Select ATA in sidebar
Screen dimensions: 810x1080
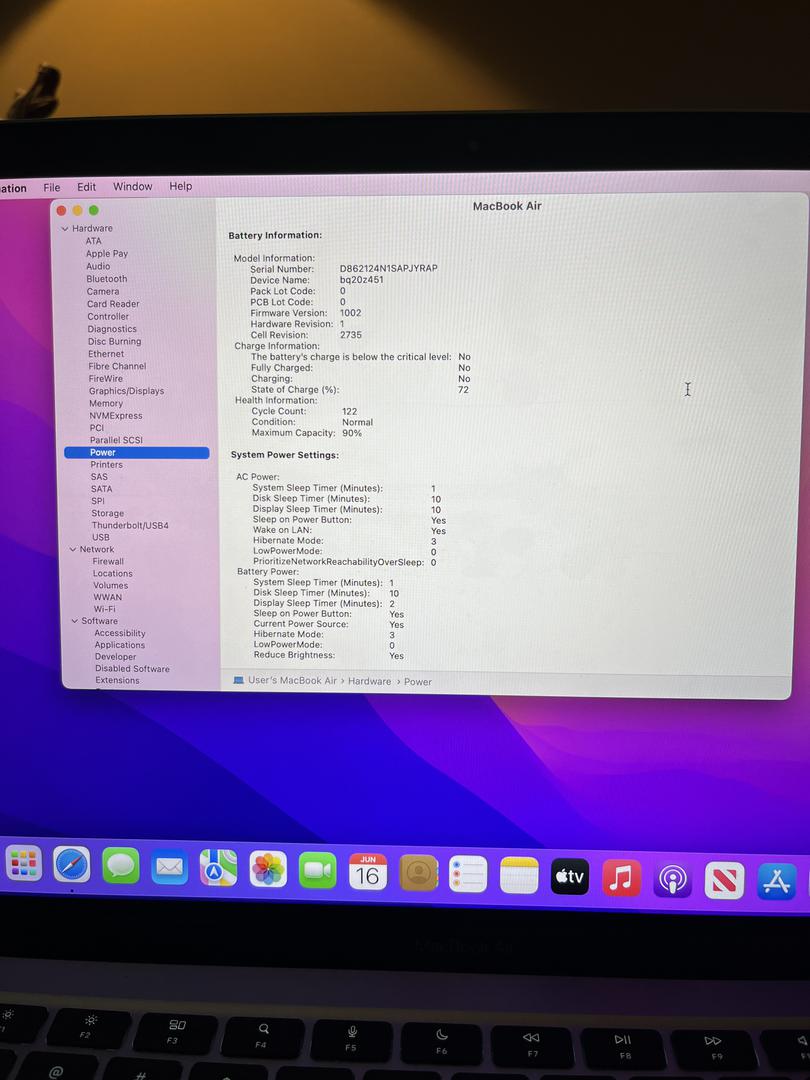94,241
